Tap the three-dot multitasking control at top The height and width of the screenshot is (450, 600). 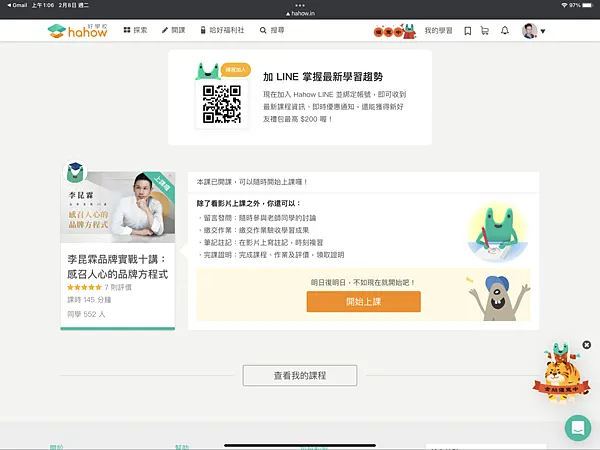click(x=300, y=5)
